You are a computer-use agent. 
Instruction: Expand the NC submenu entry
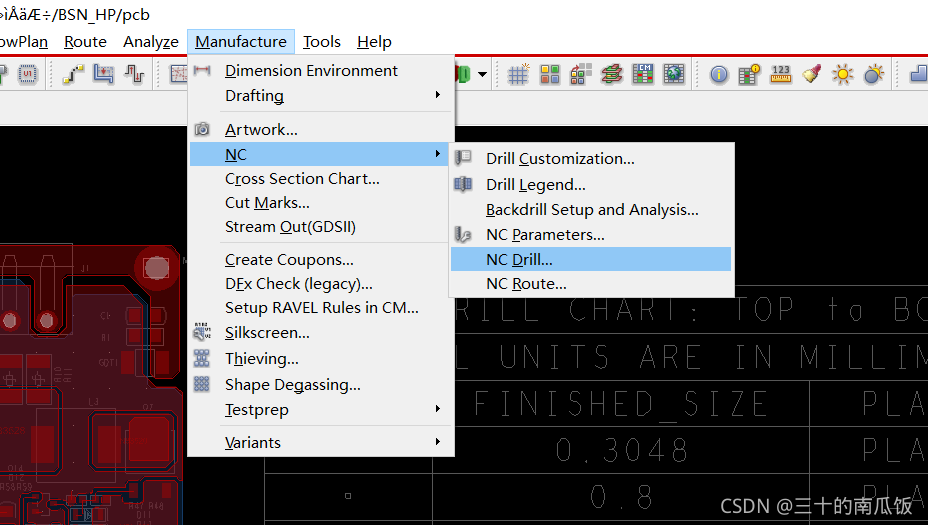tap(320, 154)
